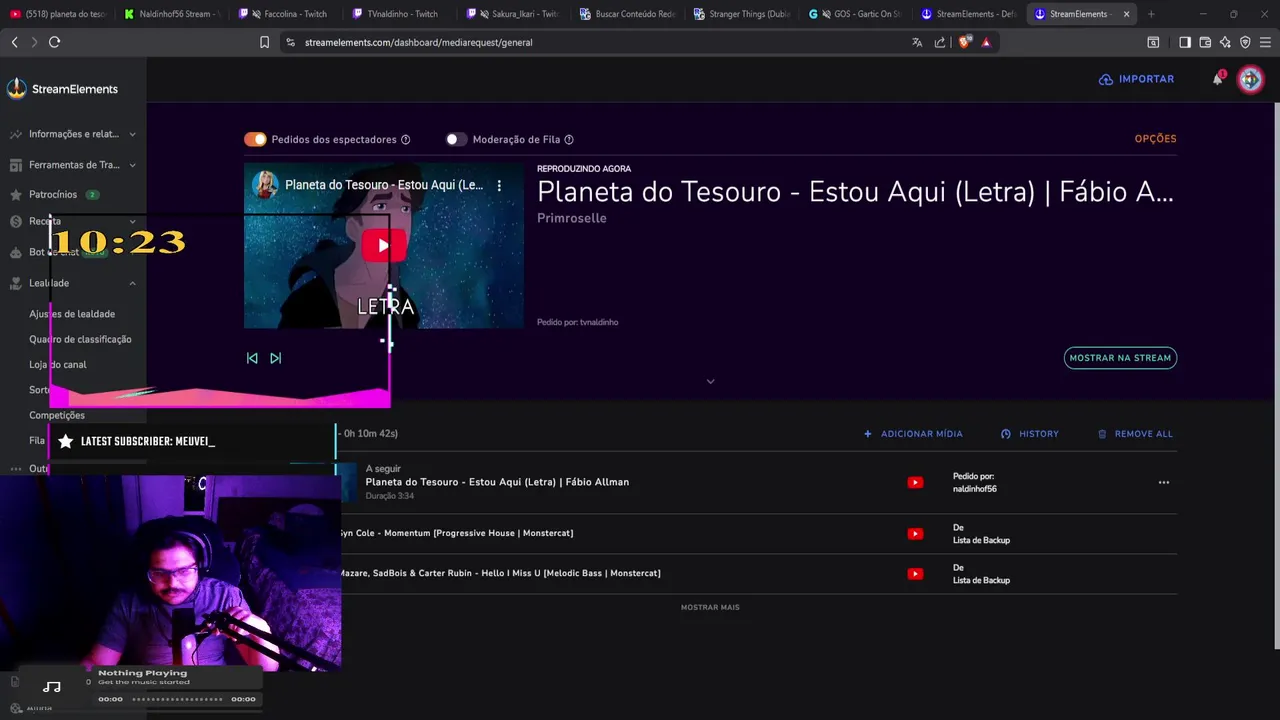Image resolution: width=1280 pixels, height=720 pixels.
Task: Open the notifications bell
Action: coord(1218,79)
